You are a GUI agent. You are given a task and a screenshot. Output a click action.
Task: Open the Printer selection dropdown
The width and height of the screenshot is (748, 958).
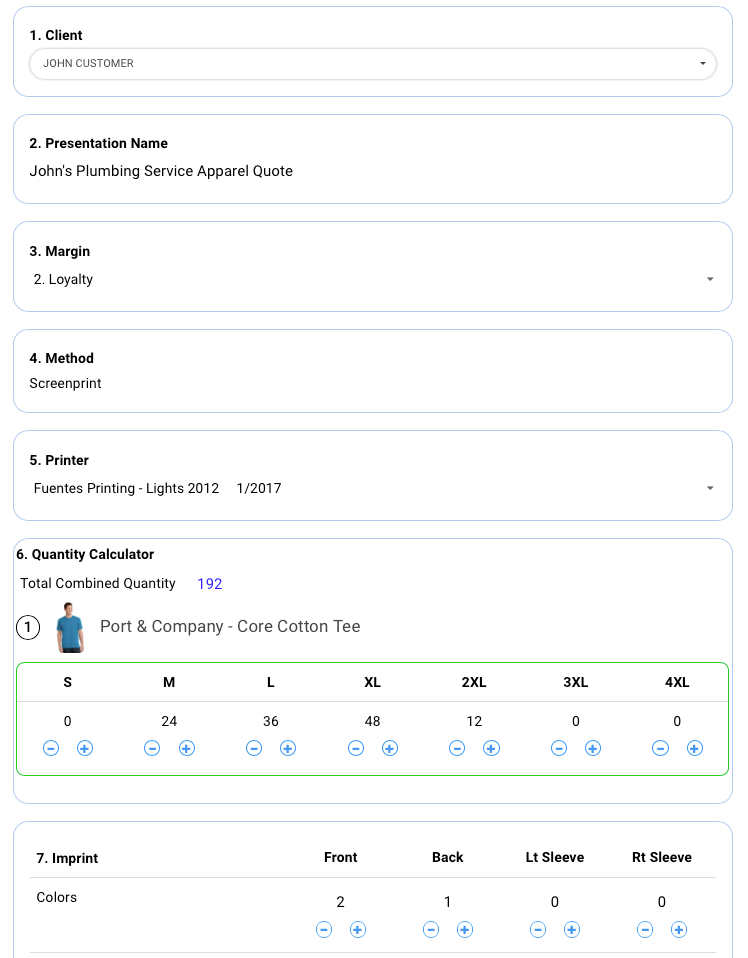pos(372,489)
